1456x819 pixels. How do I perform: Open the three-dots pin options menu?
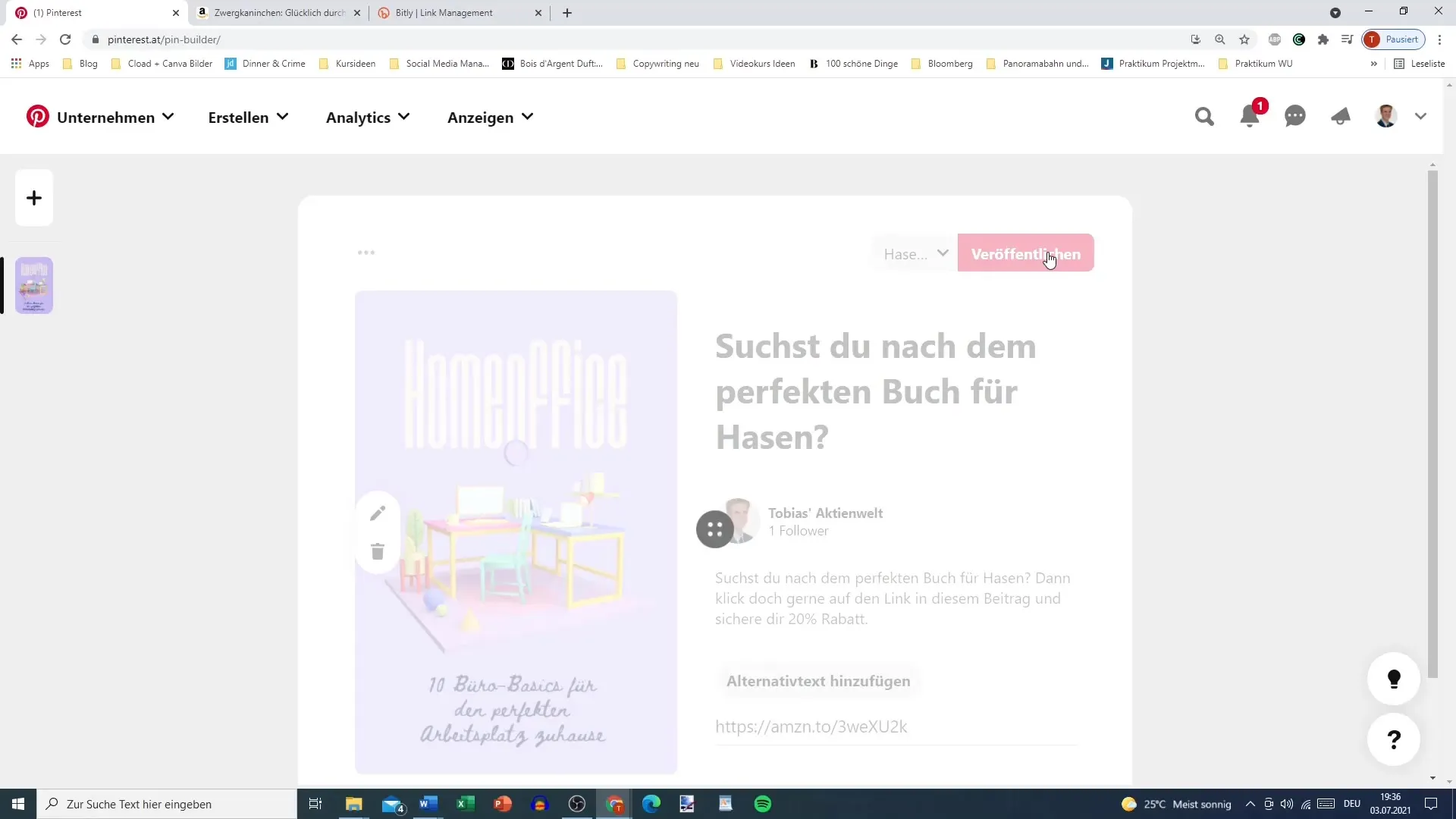click(366, 253)
